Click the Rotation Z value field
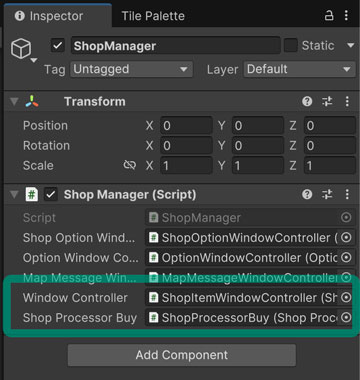The height and width of the screenshot is (380, 360). tap(330, 146)
